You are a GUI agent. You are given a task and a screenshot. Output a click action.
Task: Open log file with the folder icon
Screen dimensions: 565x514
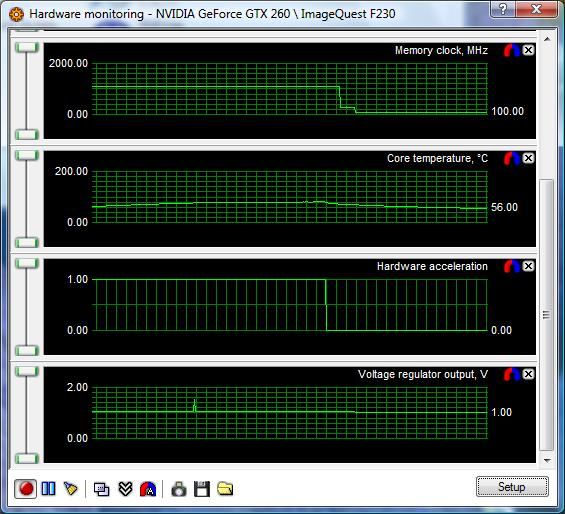tap(225, 489)
